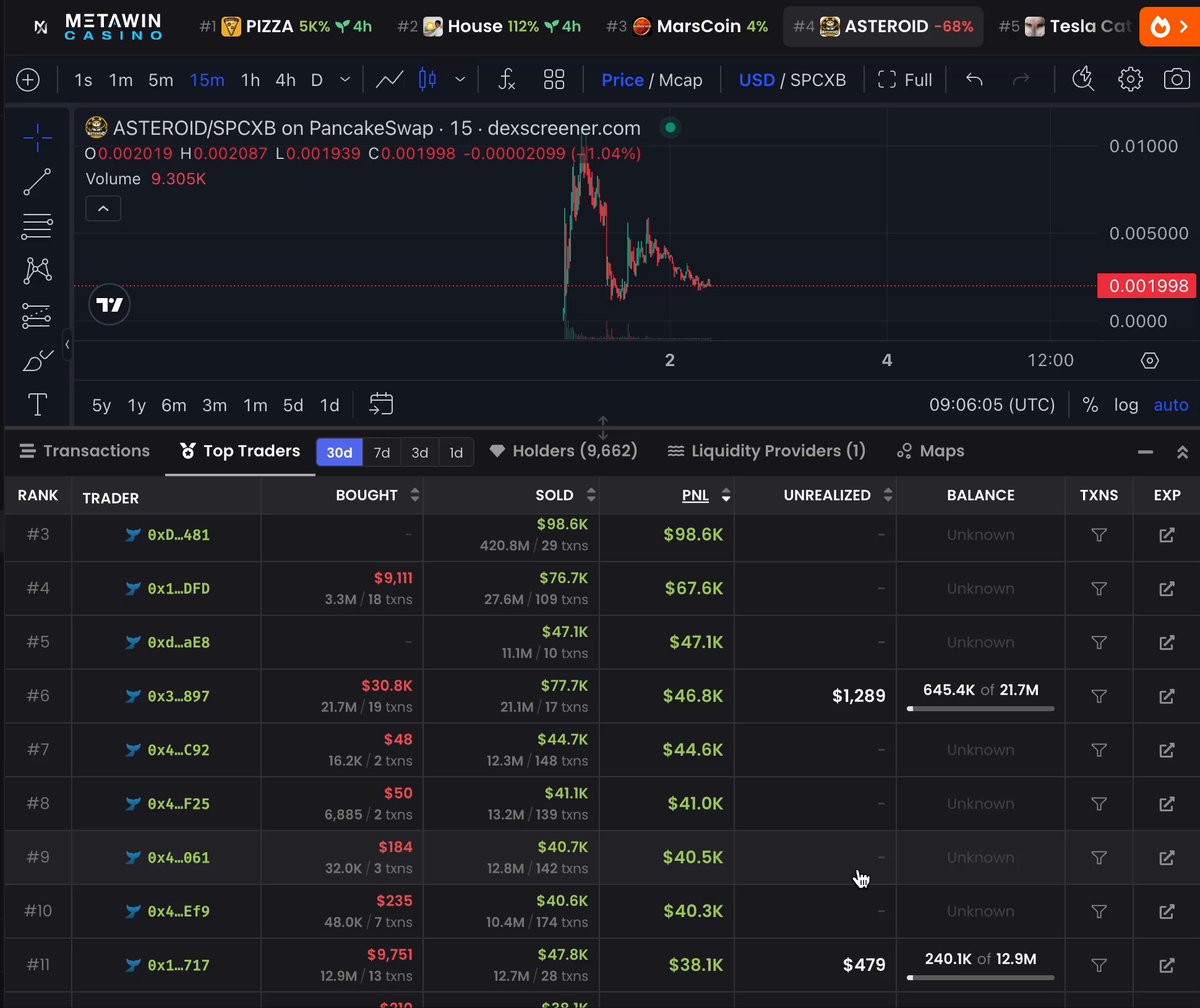Expand the bottom panel to full height
This screenshot has width=1200, height=1008.
click(1182, 452)
